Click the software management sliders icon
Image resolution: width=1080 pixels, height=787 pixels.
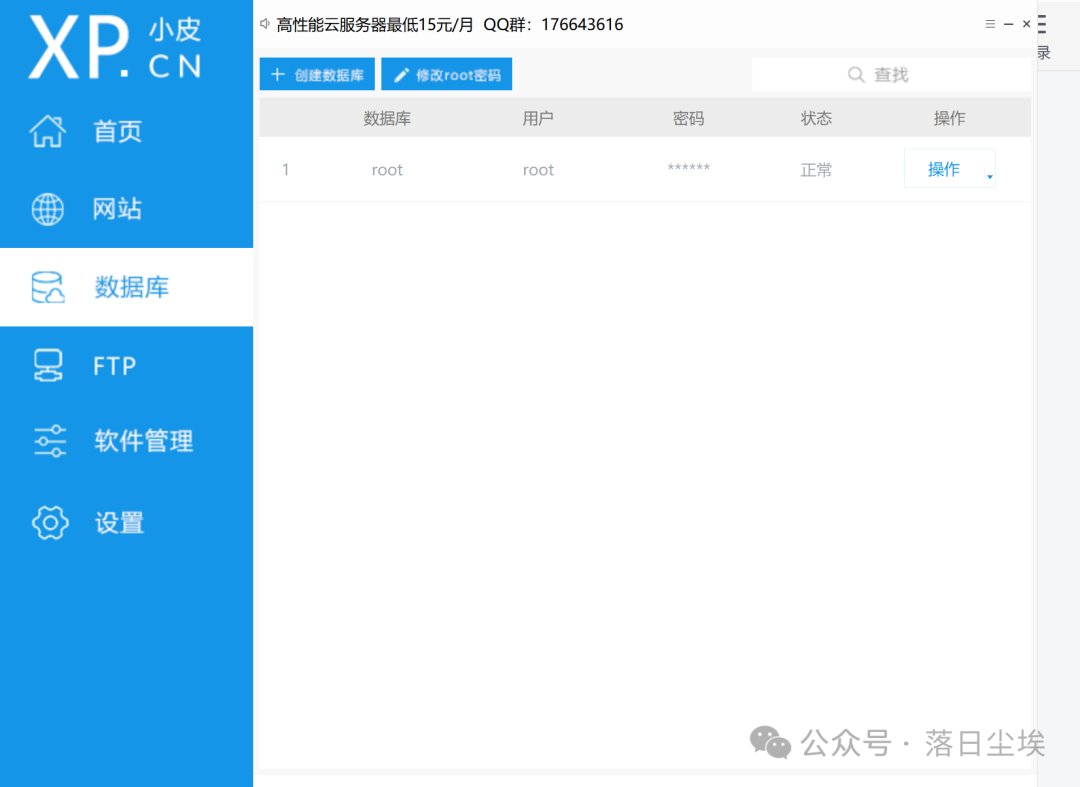point(50,441)
